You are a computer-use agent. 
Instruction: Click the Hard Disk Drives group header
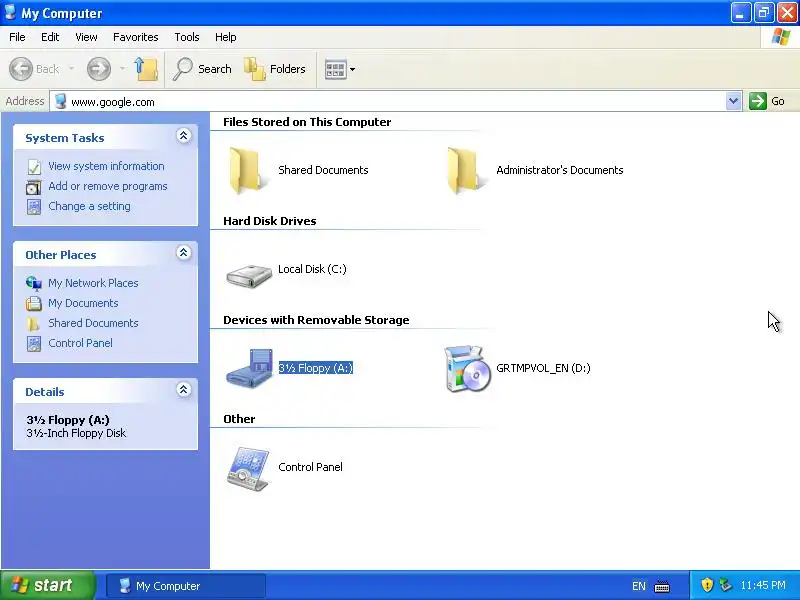pyautogui.click(x=270, y=221)
